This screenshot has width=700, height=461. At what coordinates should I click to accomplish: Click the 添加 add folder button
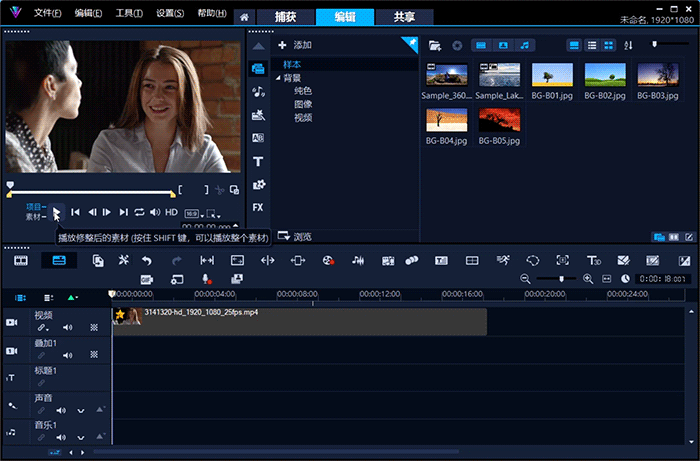295,45
